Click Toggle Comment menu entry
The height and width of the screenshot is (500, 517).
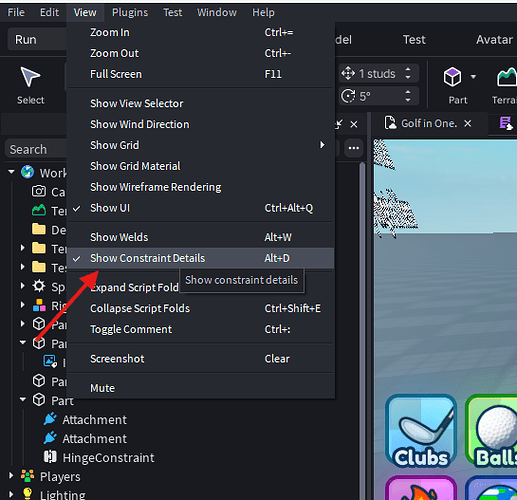201,329
